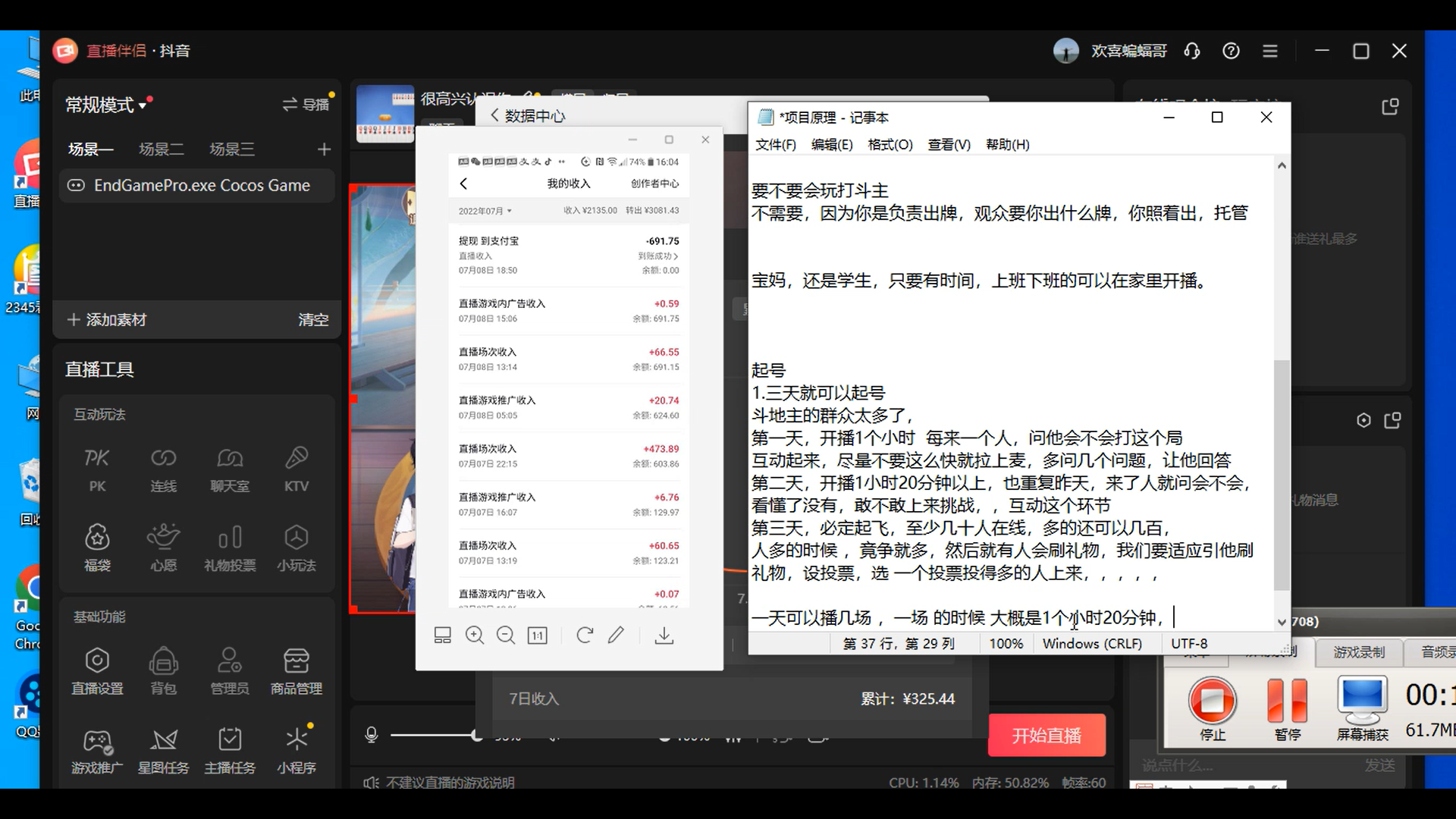Open Notepad 文件(F) menu
Viewport: 1456px width, 819px height.
776,145
